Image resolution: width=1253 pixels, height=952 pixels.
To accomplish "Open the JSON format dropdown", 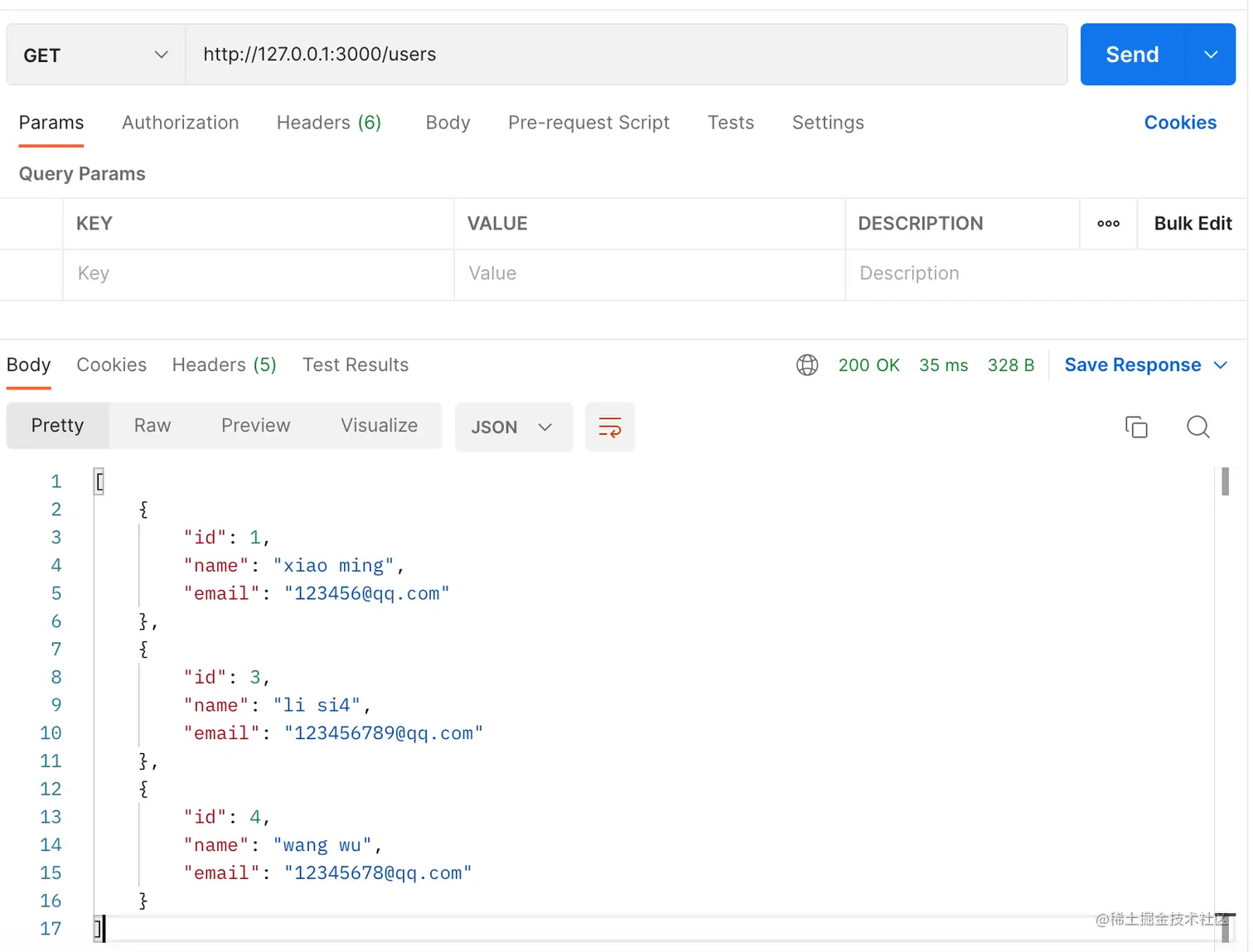I will pyautogui.click(x=513, y=427).
